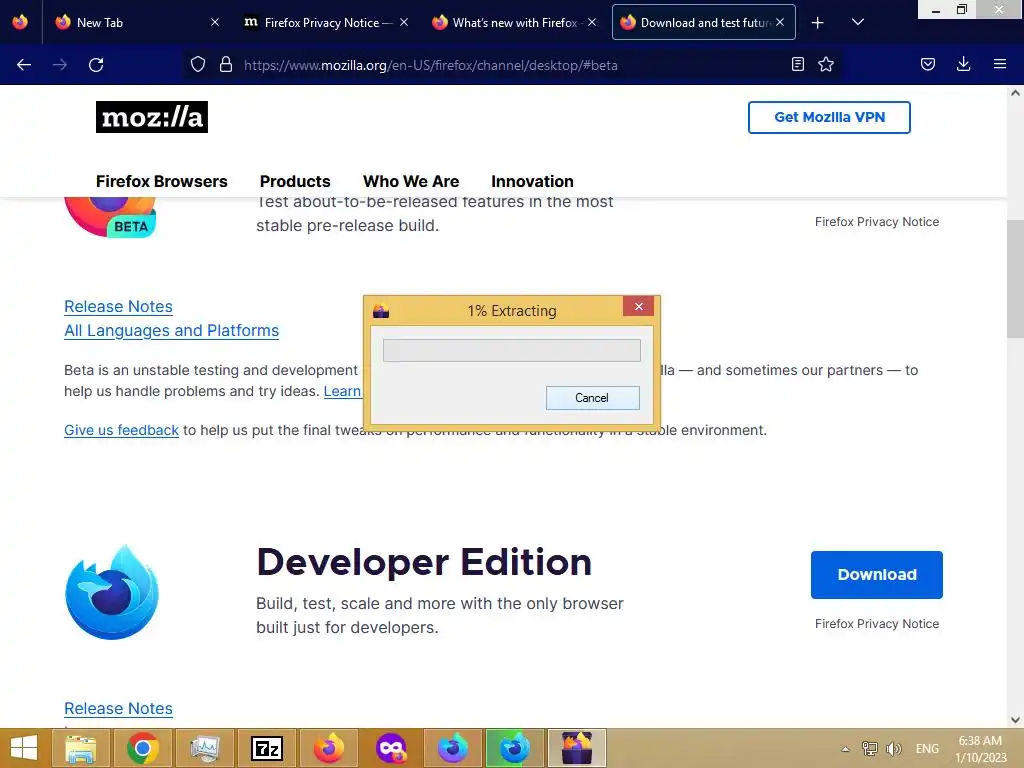Switch to the Firefox Privacy Notice tab
Viewport: 1024px width, 768px height.
(x=325, y=22)
